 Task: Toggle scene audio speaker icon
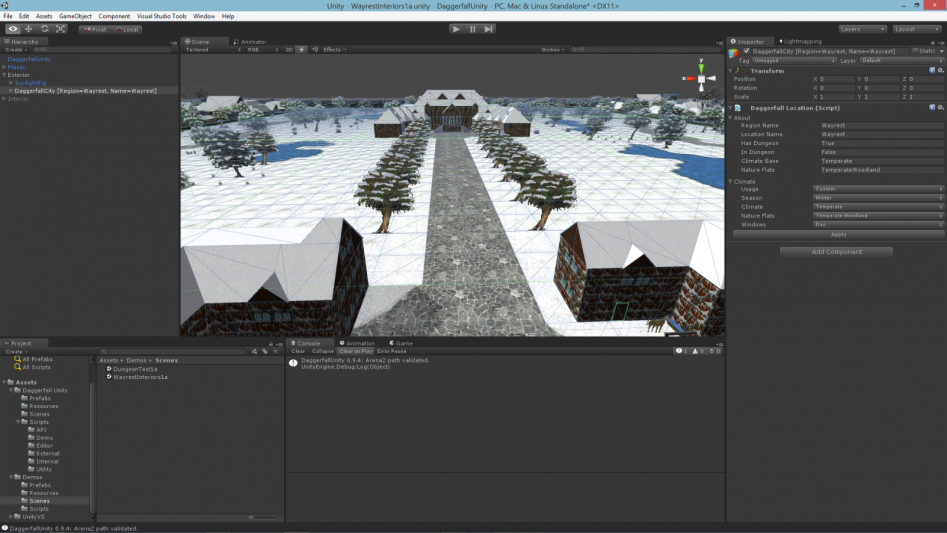[x=315, y=49]
